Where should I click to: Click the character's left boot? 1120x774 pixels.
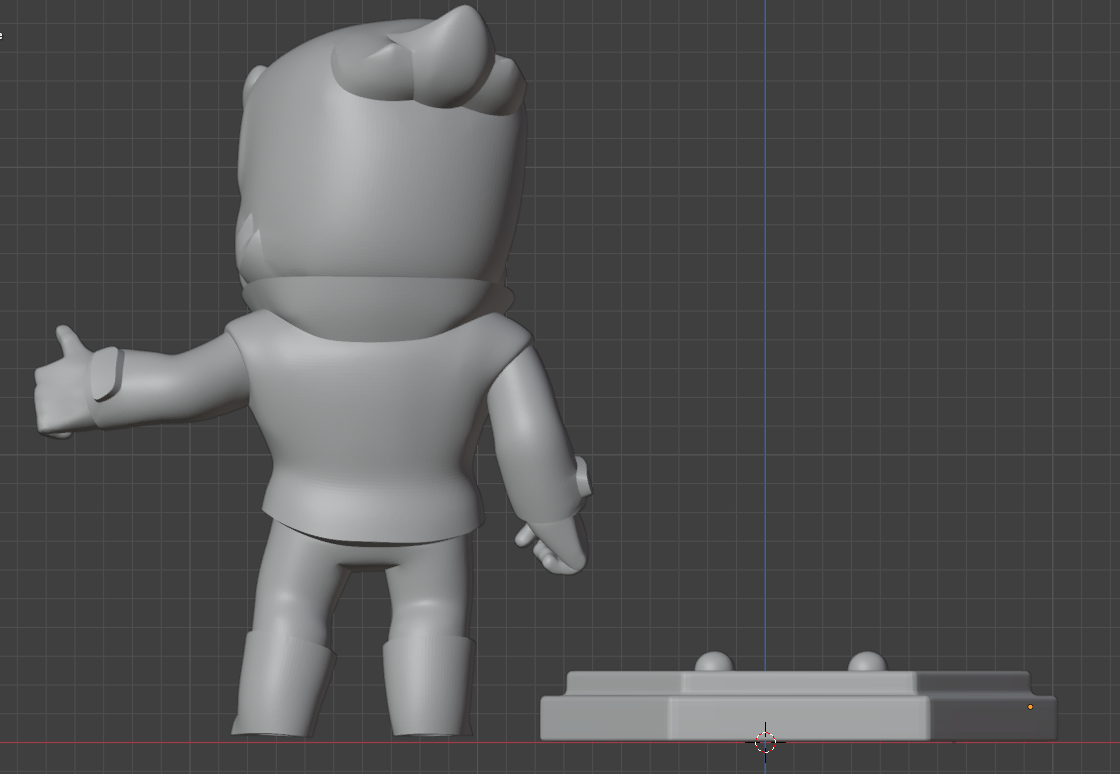pos(282,683)
